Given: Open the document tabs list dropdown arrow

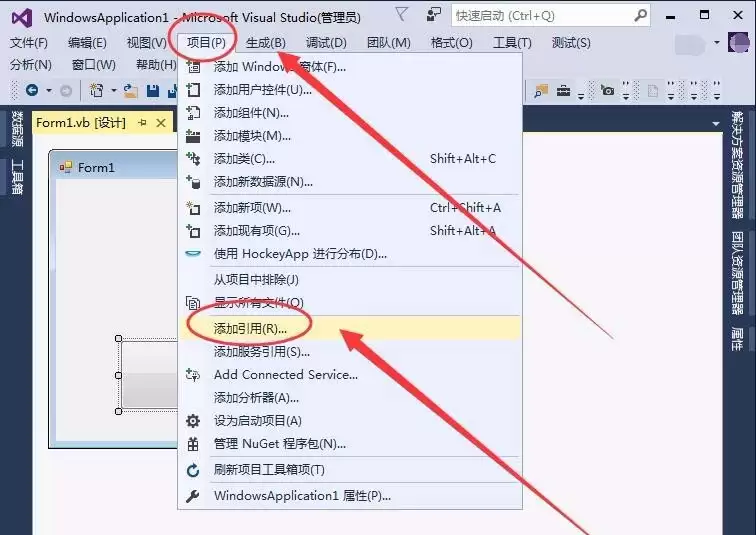Looking at the screenshot, I should (x=716, y=124).
